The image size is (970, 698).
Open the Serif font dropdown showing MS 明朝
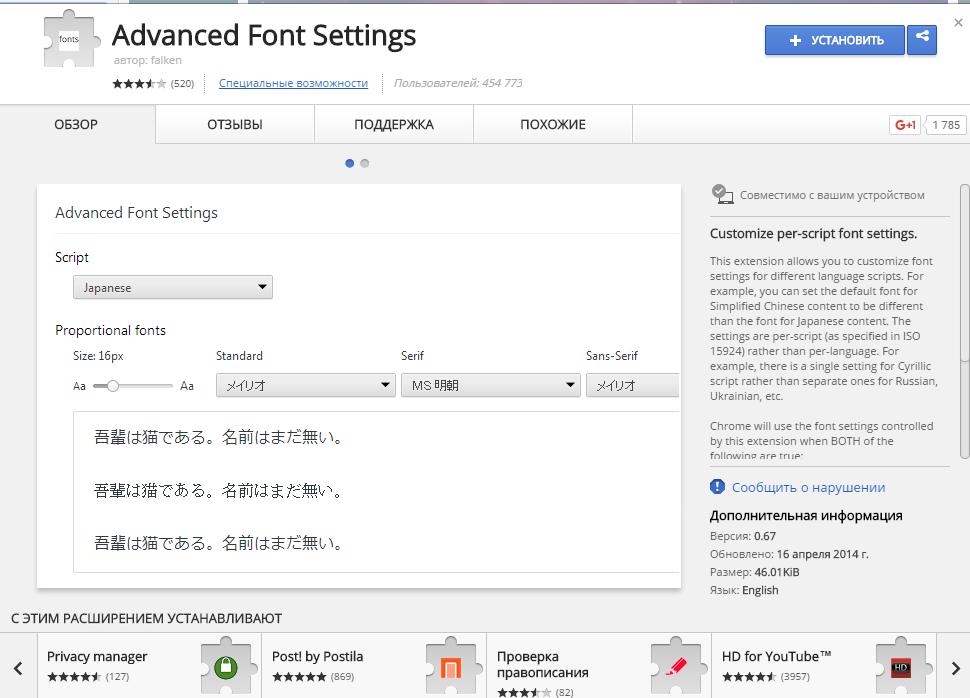tap(490, 386)
